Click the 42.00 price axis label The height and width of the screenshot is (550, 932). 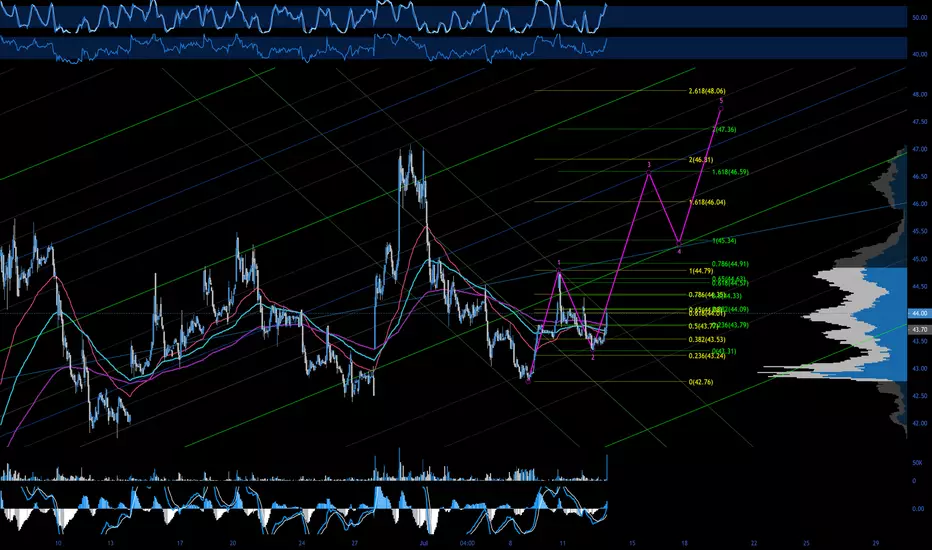coord(920,423)
